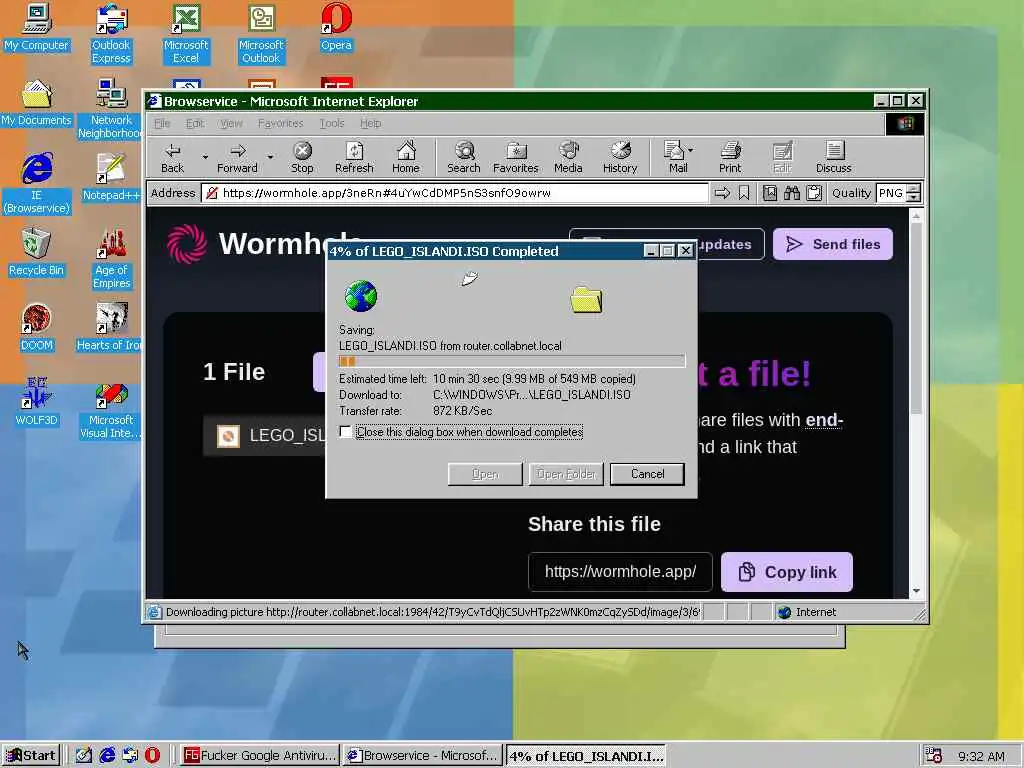Refresh the current page
The height and width of the screenshot is (768, 1024).
354,158
